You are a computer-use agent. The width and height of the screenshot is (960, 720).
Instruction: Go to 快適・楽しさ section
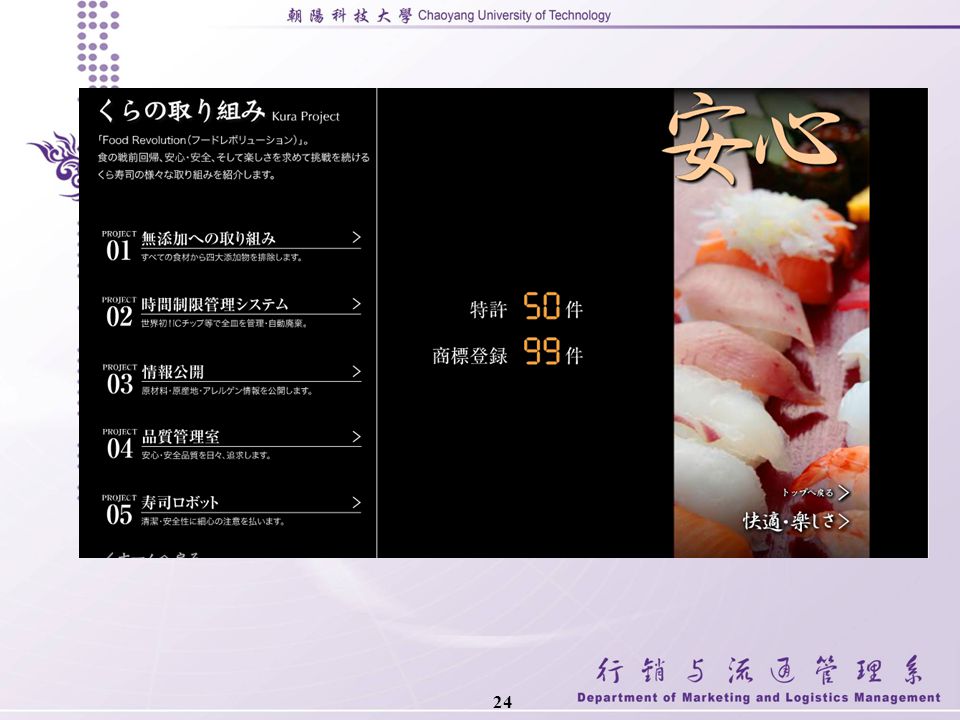797,521
